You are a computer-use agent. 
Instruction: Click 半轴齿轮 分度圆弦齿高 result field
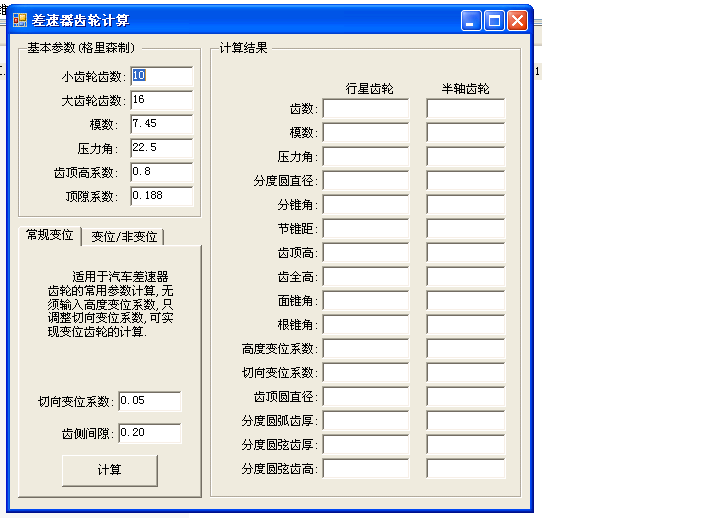coord(466,469)
